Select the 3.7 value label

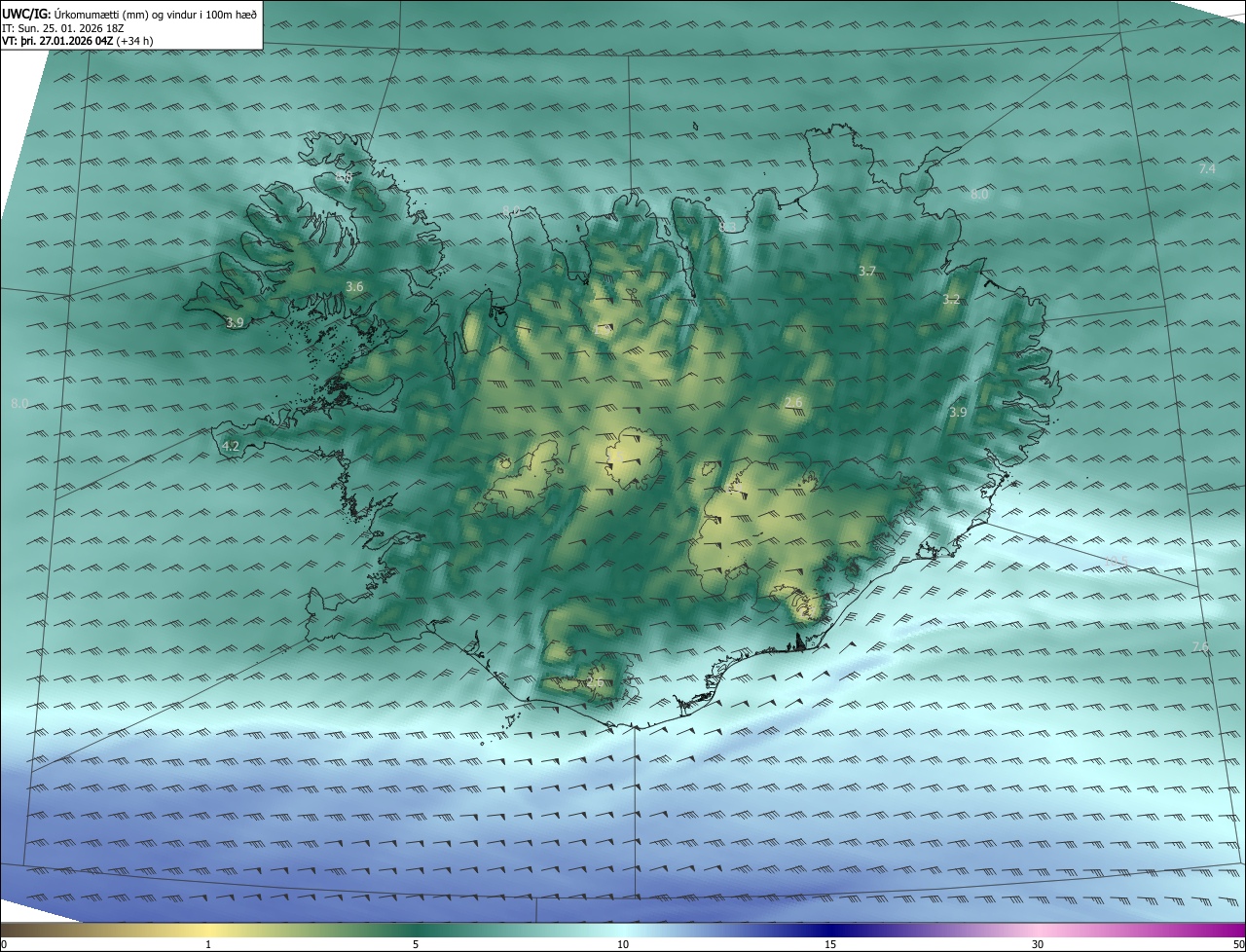click(867, 271)
